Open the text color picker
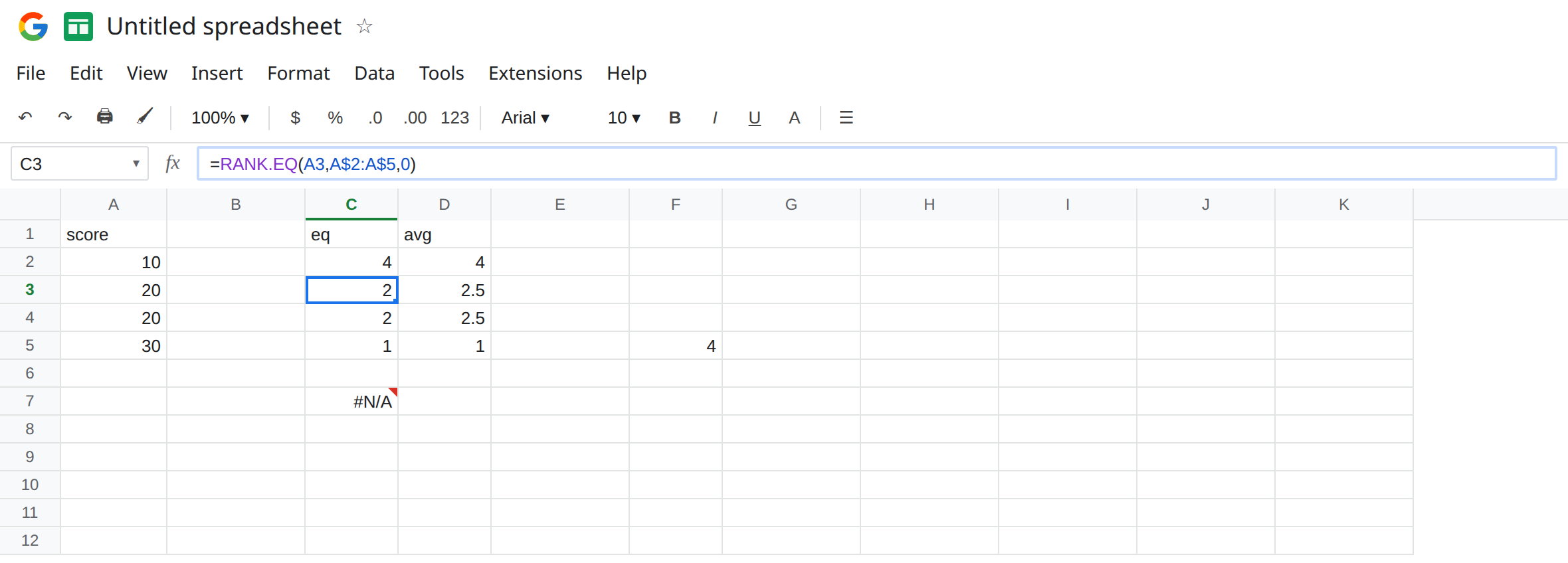 click(794, 118)
